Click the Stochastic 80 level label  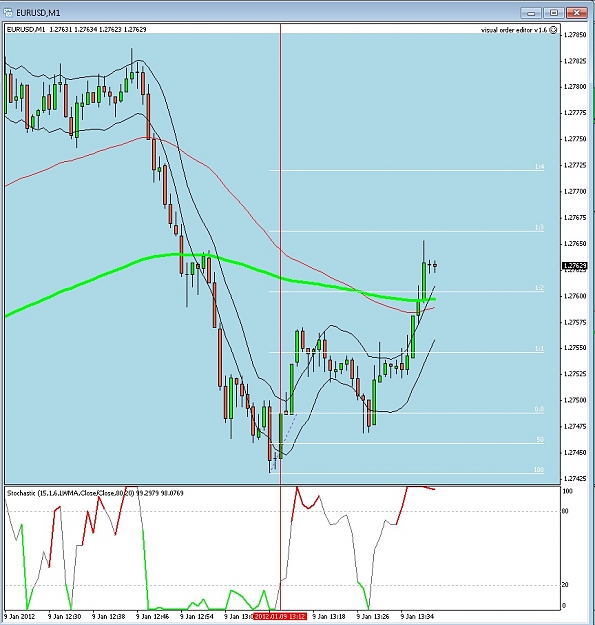565,511
